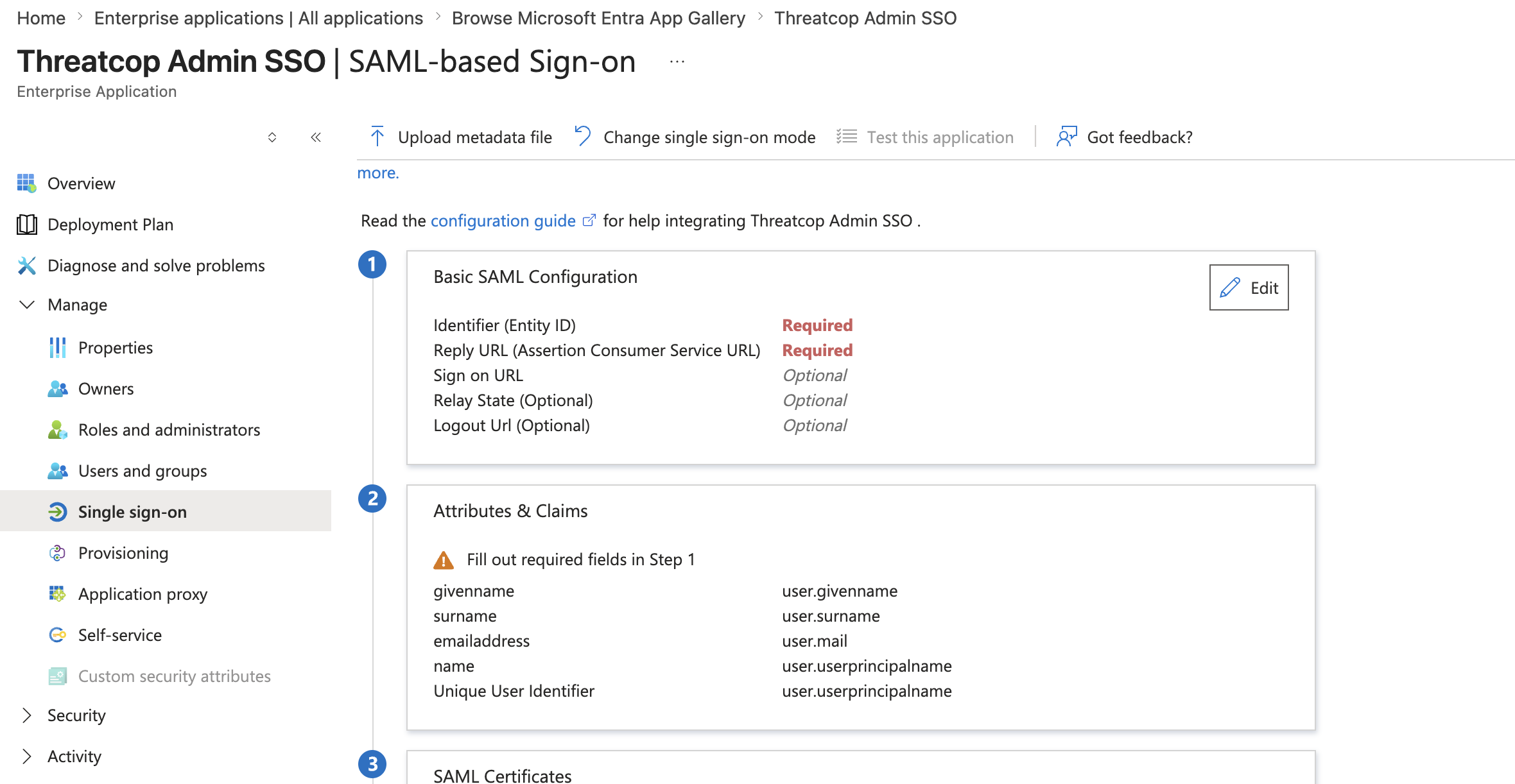
Task: Click the Owners people icon
Action: pyautogui.click(x=57, y=389)
